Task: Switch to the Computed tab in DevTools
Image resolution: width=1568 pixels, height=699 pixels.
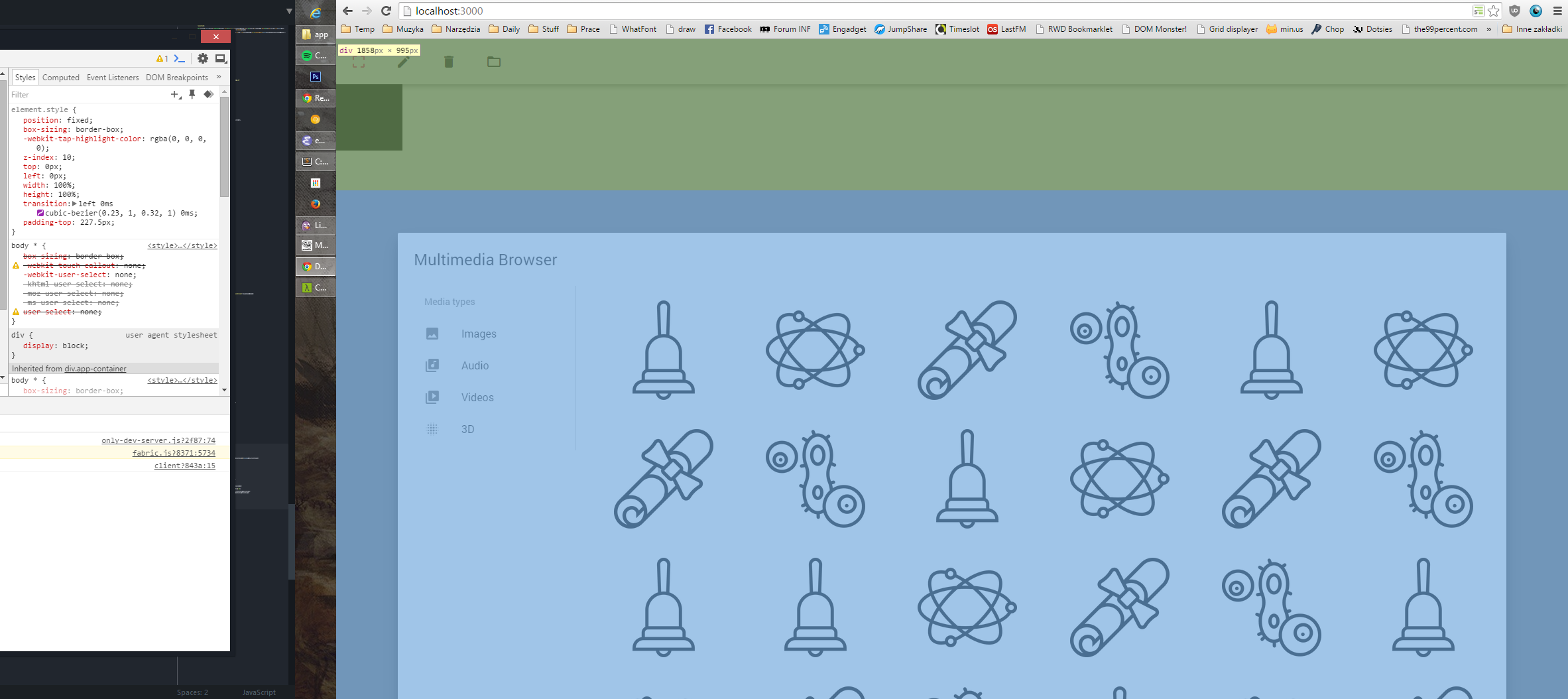Action: [x=61, y=78]
